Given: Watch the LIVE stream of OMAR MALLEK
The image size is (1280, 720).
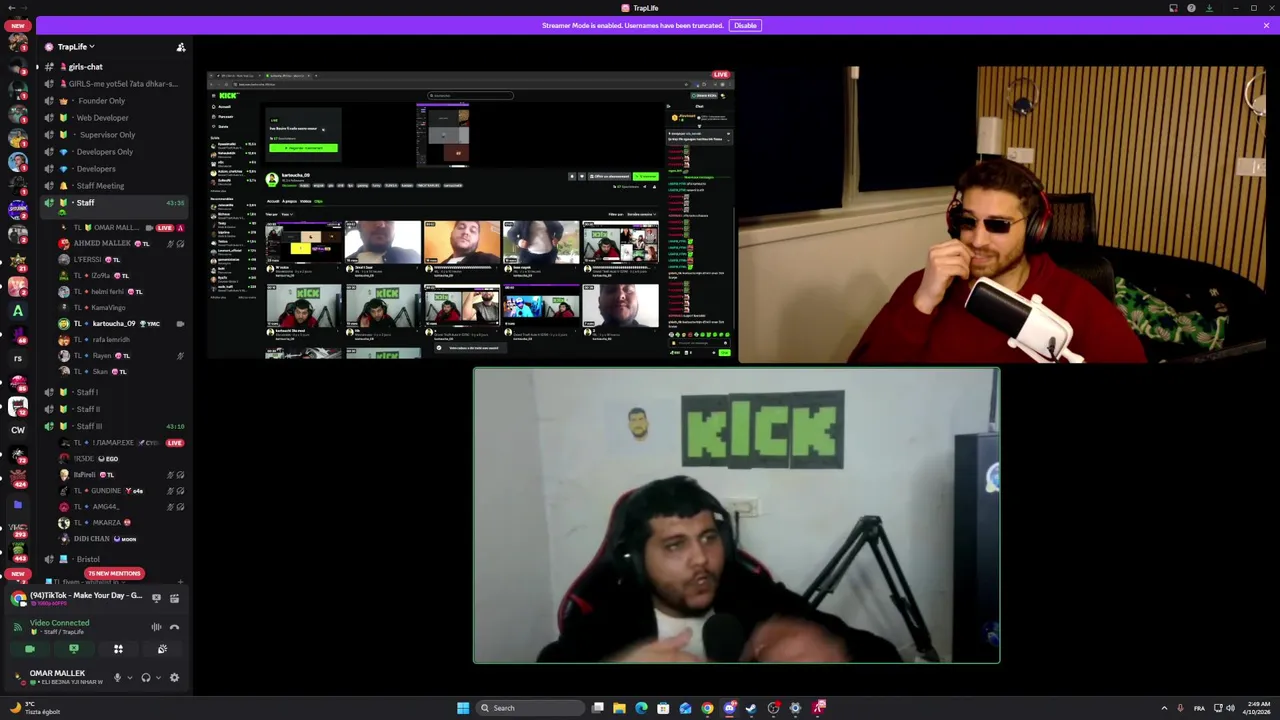Looking at the screenshot, I should pos(164,228).
